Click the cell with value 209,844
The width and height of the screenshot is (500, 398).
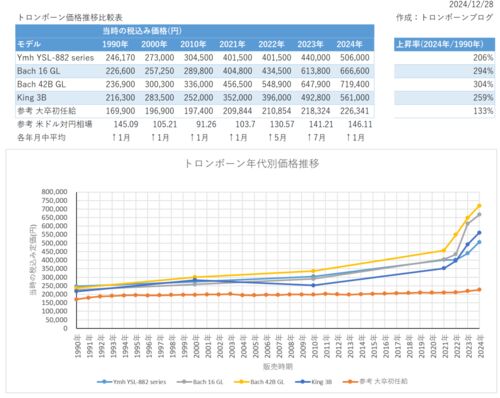click(x=237, y=111)
